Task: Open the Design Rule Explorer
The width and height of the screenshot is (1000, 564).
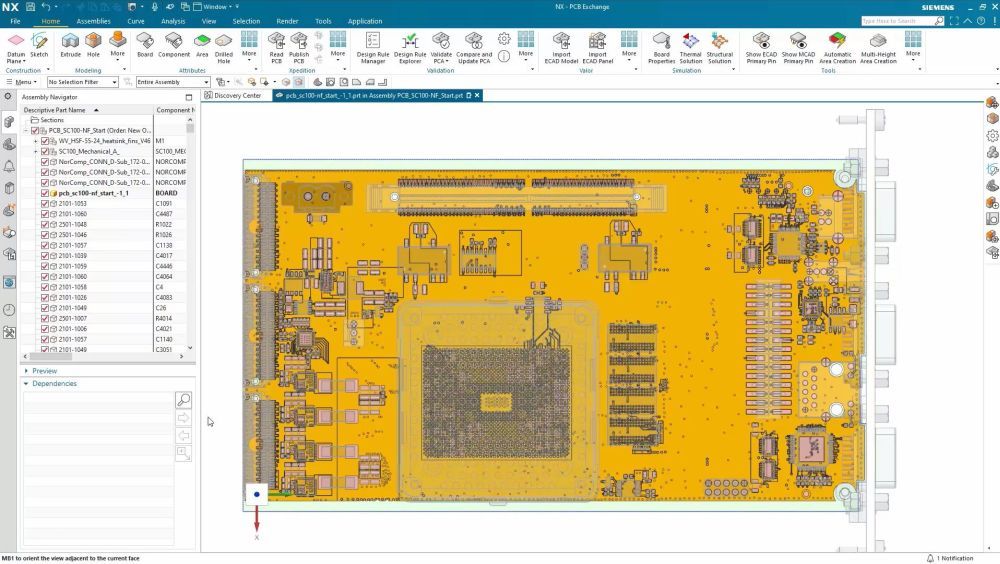Action: pyautogui.click(x=409, y=48)
